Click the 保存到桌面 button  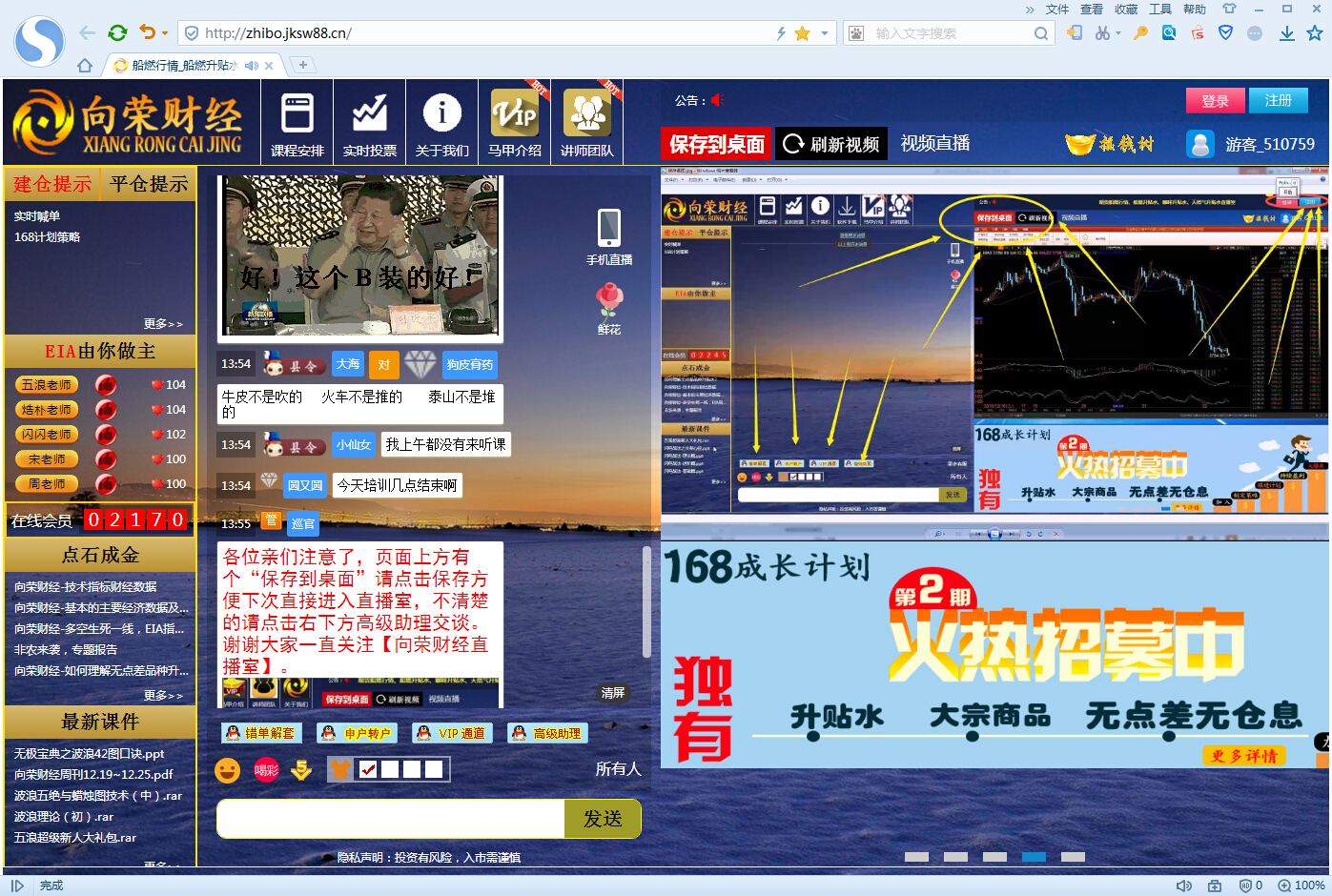(717, 144)
